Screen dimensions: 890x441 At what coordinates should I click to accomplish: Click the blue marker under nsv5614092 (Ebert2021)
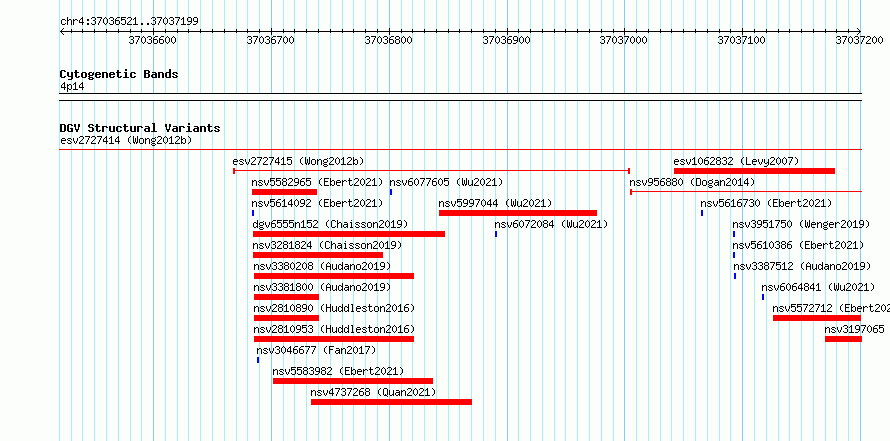(x=253, y=213)
